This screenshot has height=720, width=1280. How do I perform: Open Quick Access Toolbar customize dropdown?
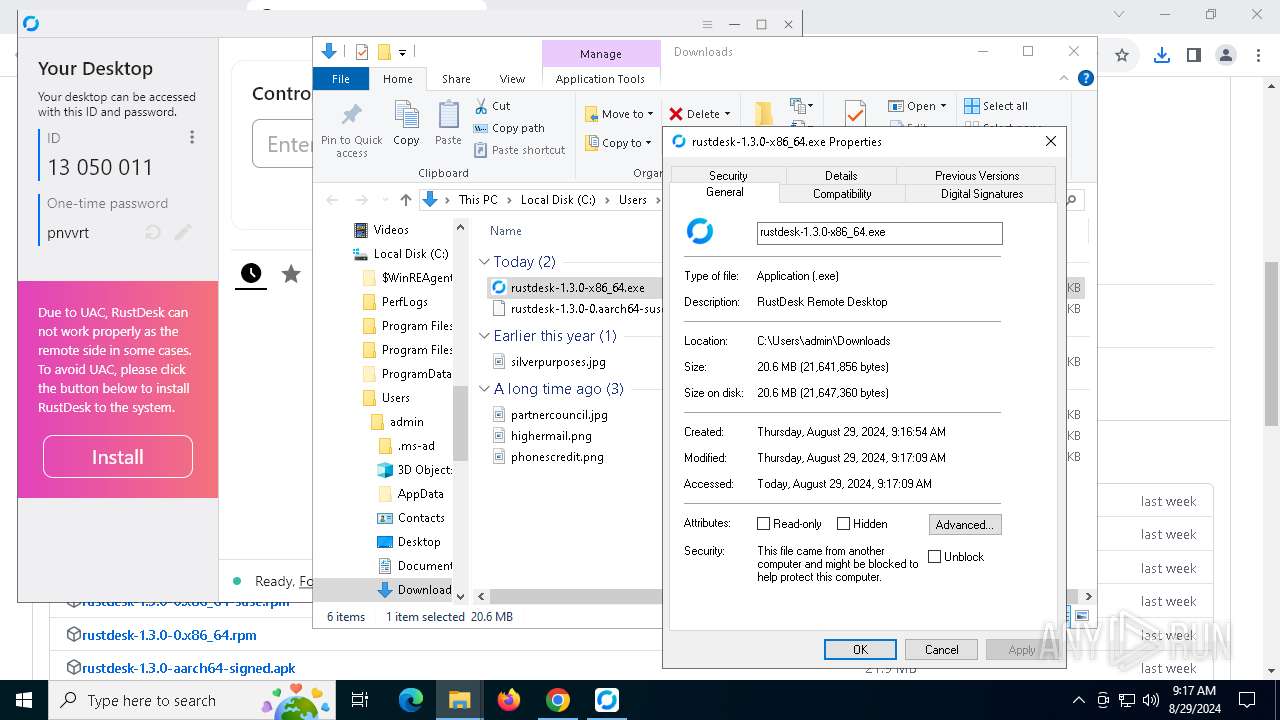(x=402, y=52)
